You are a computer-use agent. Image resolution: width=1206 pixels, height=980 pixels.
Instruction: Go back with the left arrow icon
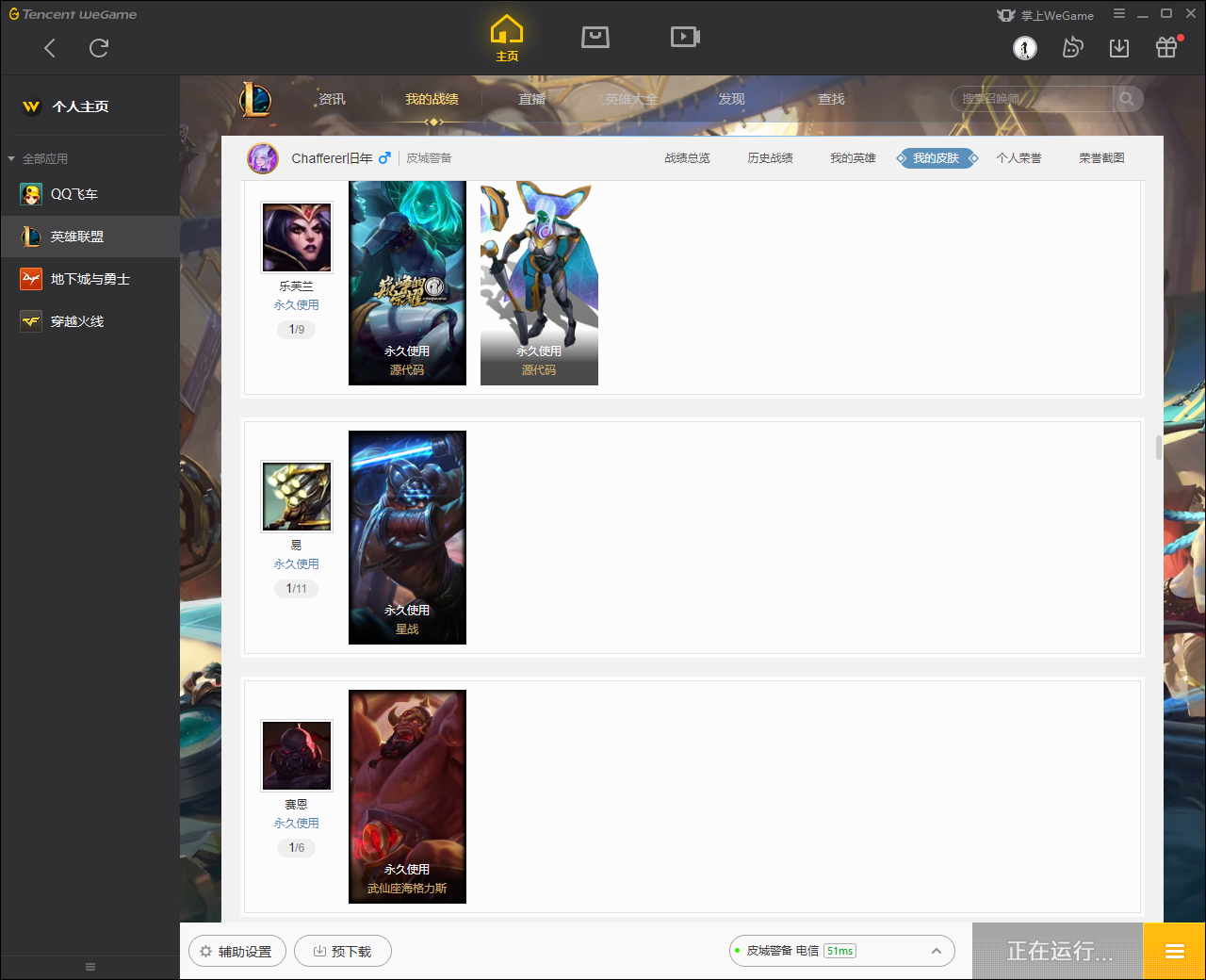click(50, 48)
